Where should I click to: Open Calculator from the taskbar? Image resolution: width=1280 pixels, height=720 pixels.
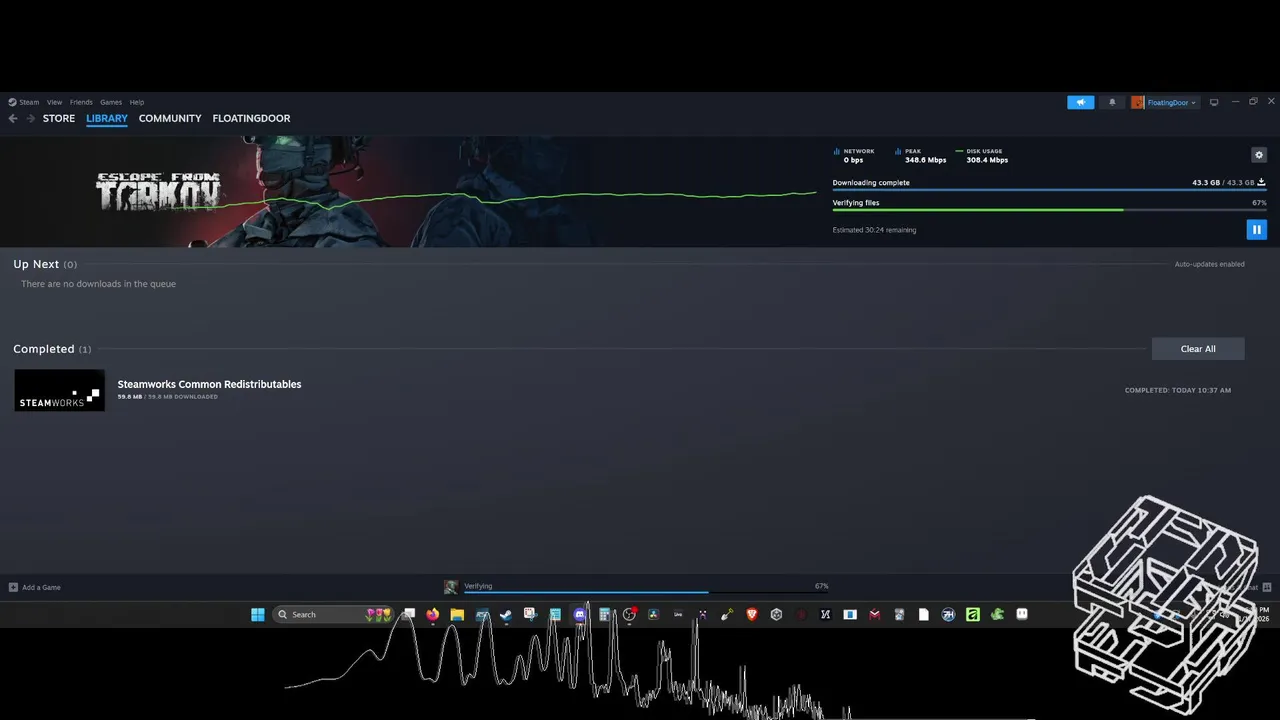tap(605, 614)
